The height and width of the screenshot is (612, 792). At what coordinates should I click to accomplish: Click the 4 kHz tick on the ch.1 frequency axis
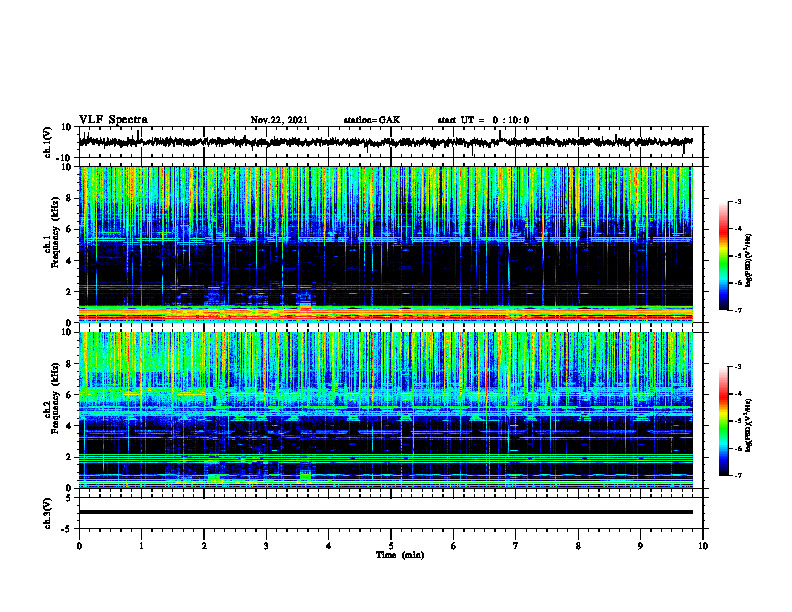pos(71,261)
